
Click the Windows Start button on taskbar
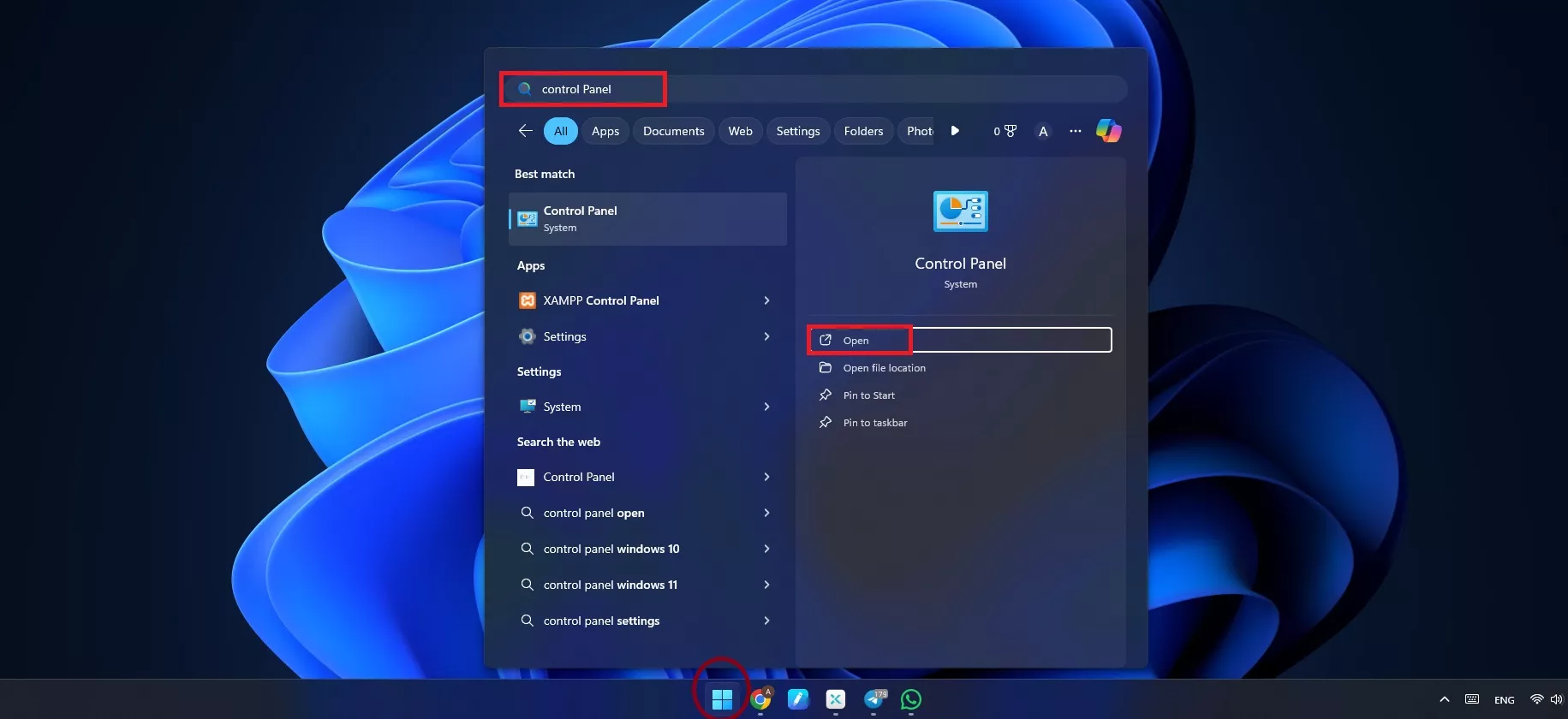coord(722,699)
